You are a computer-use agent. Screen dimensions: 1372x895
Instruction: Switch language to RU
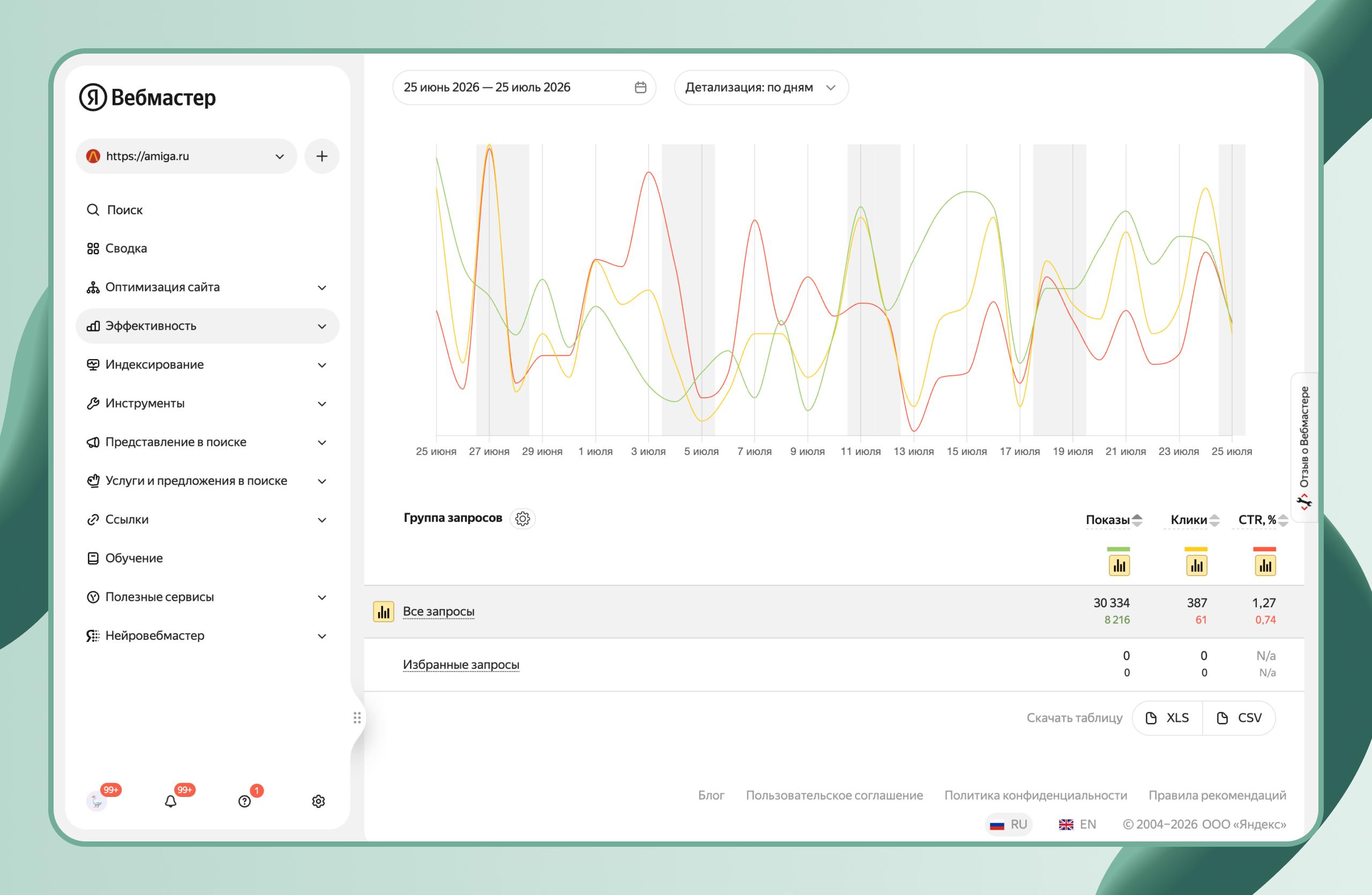pyautogui.click(x=1009, y=825)
